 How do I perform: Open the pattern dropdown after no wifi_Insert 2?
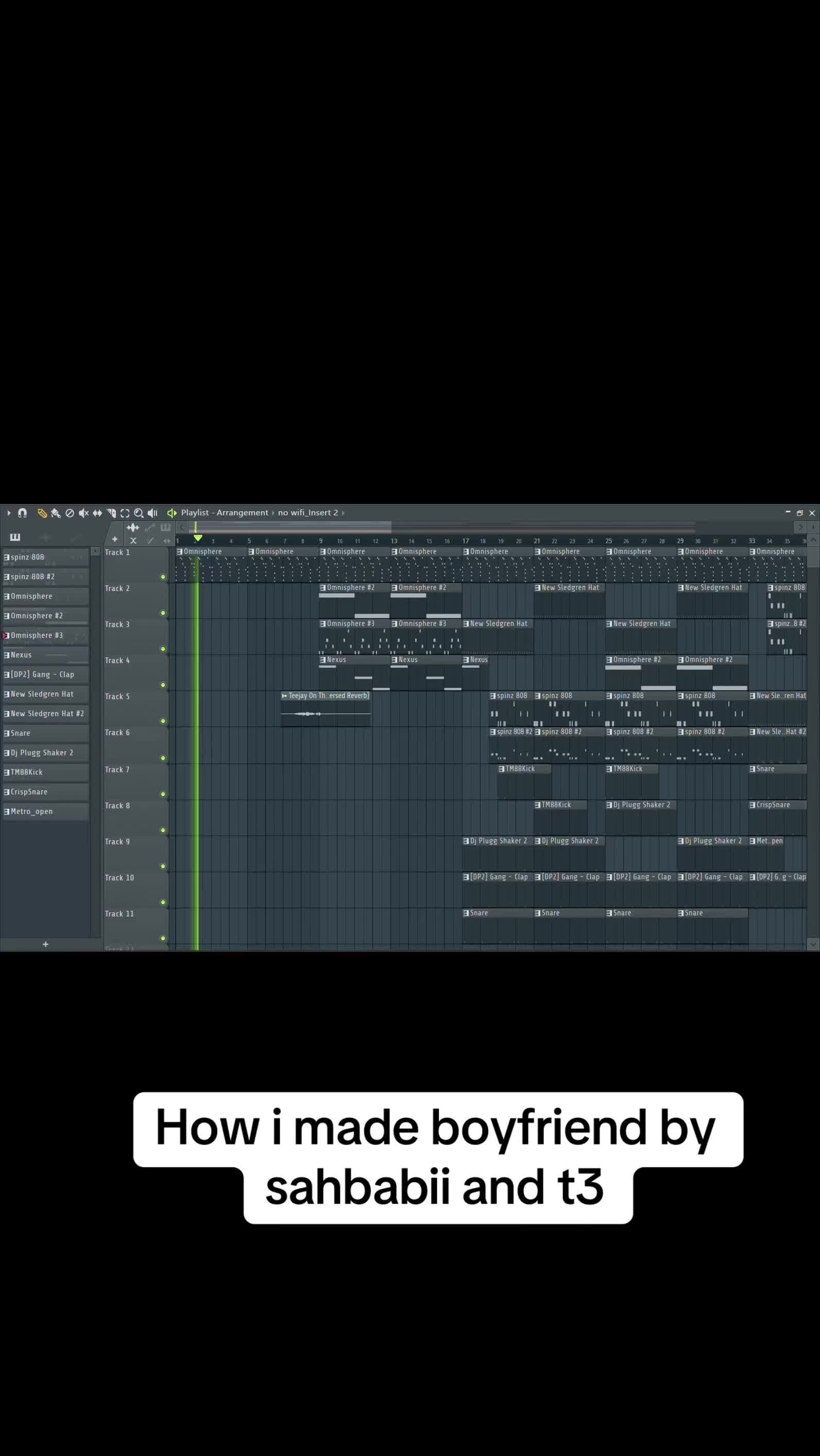[343, 513]
